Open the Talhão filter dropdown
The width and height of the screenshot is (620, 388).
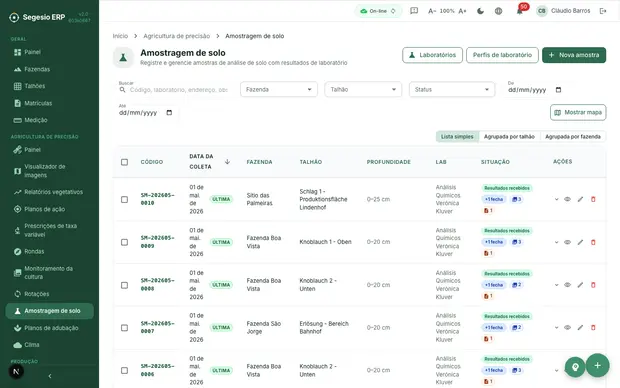tap(363, 89)
